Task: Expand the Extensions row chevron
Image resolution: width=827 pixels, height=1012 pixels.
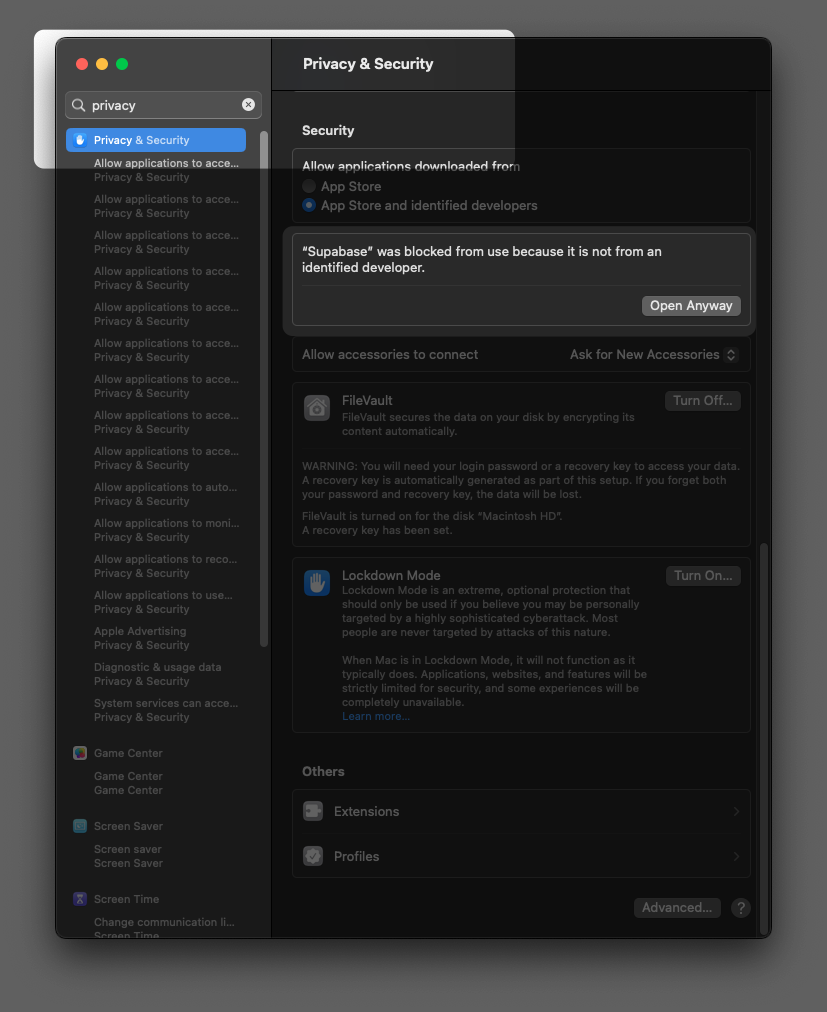Action: click(736, 811)
